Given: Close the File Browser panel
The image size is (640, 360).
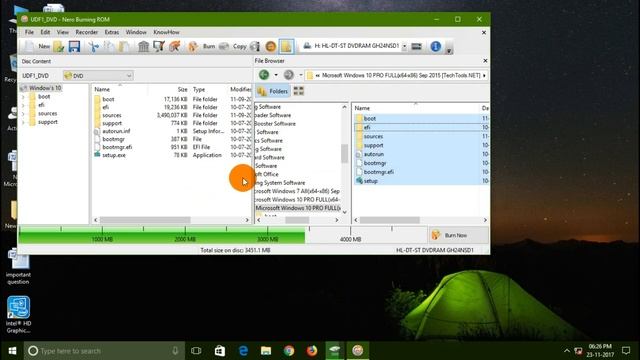Looking at the screenshot, I should pos(485,61).
